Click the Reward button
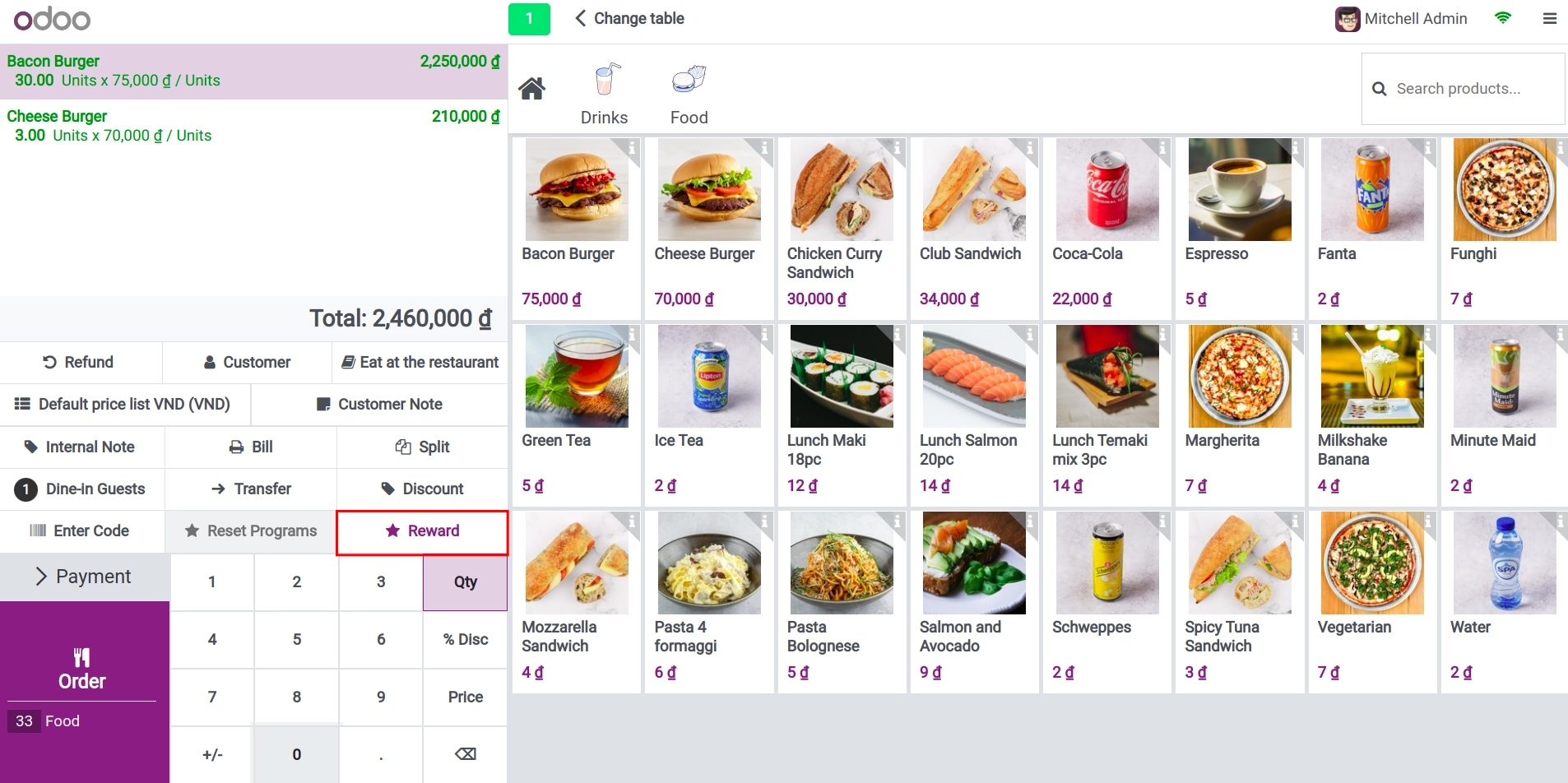 click(422, 531)
